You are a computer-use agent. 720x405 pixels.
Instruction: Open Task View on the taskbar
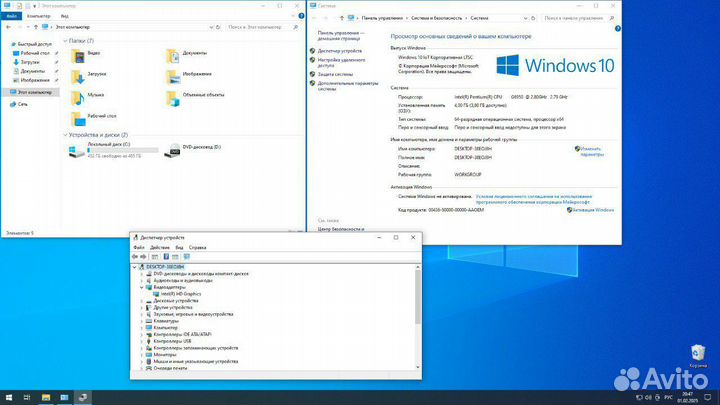coord(27,397)
